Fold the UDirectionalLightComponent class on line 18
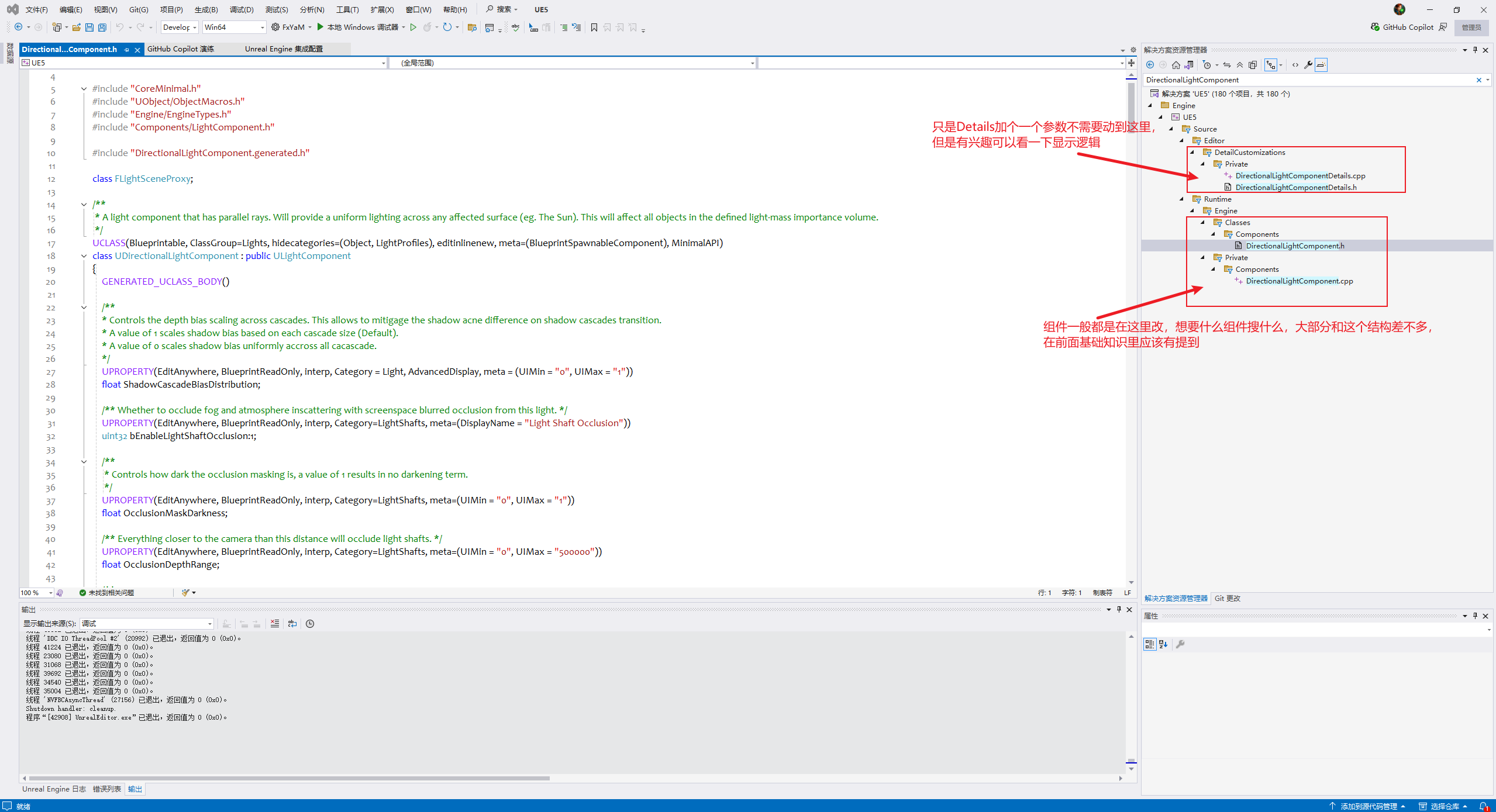 click(x=84, y=256)
